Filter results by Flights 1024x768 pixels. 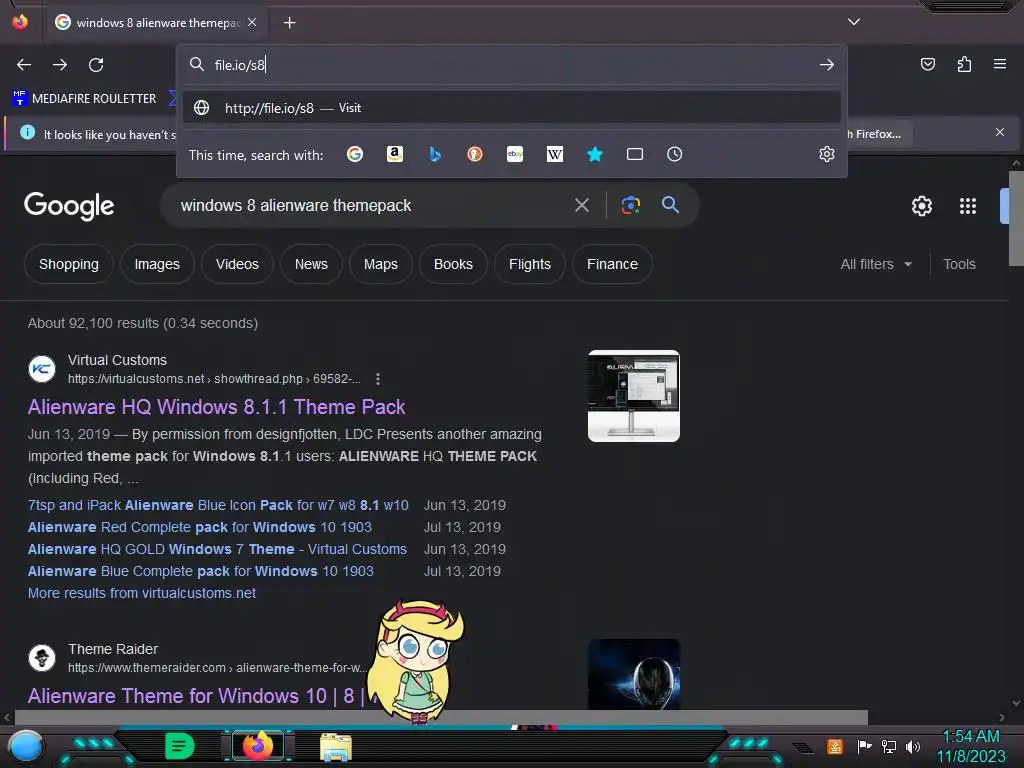click(530, 264)
